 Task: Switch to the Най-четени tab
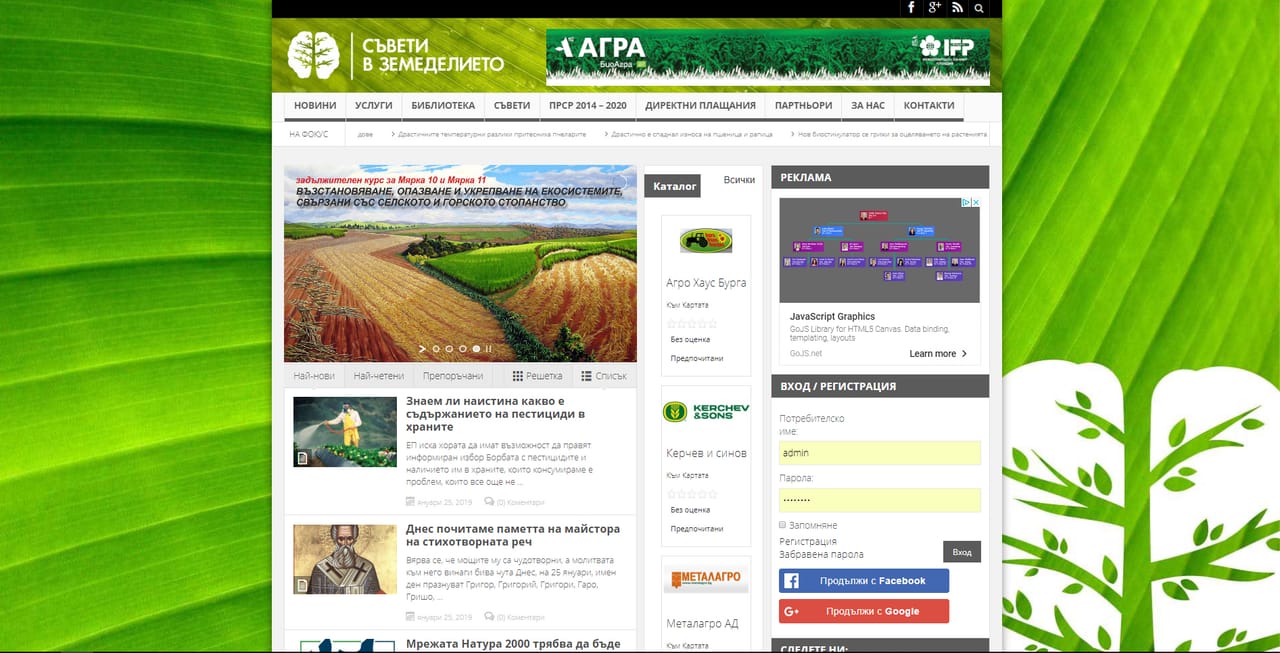[379, 376]
